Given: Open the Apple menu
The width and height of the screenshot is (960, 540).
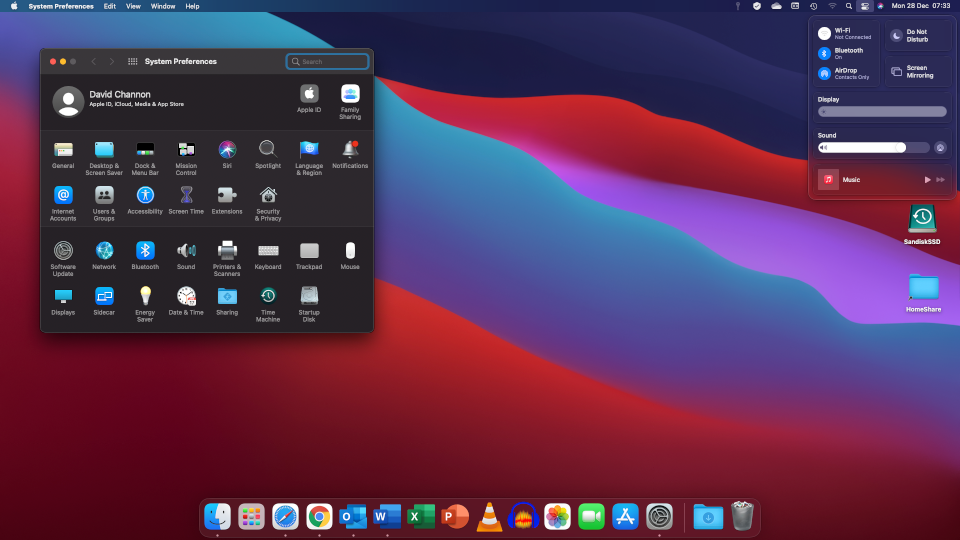Looking at the screenshot, I should coord(13,6).
